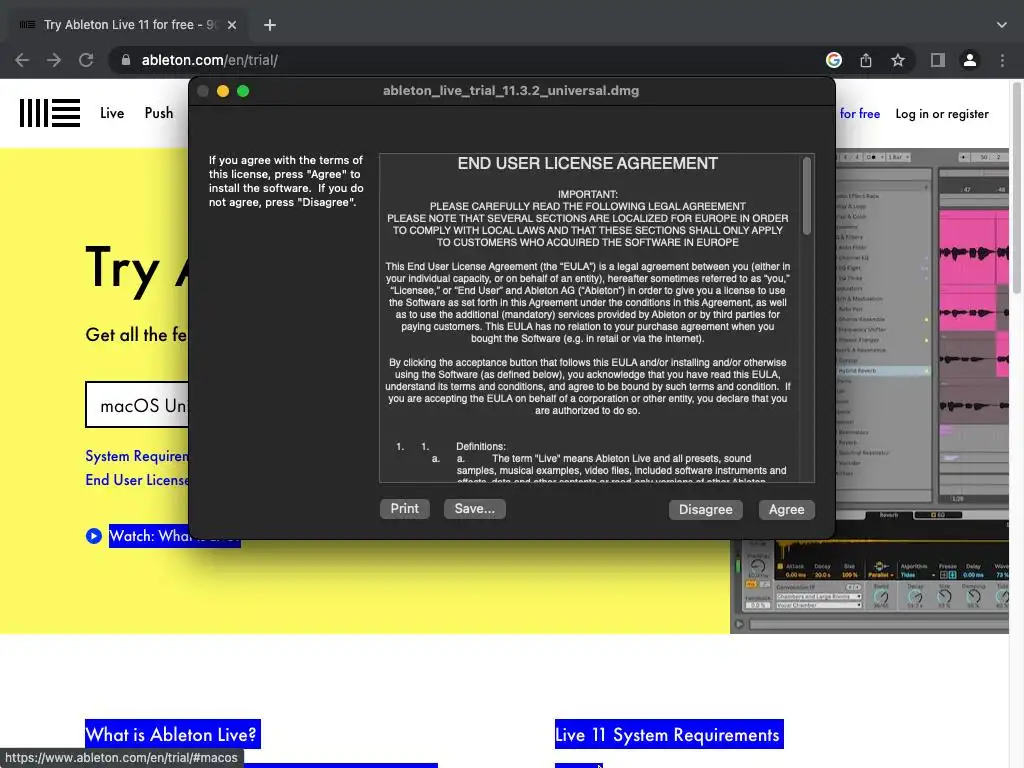Click the Ableton logo
Screen dimensions: 1024x768
point(50,113)
